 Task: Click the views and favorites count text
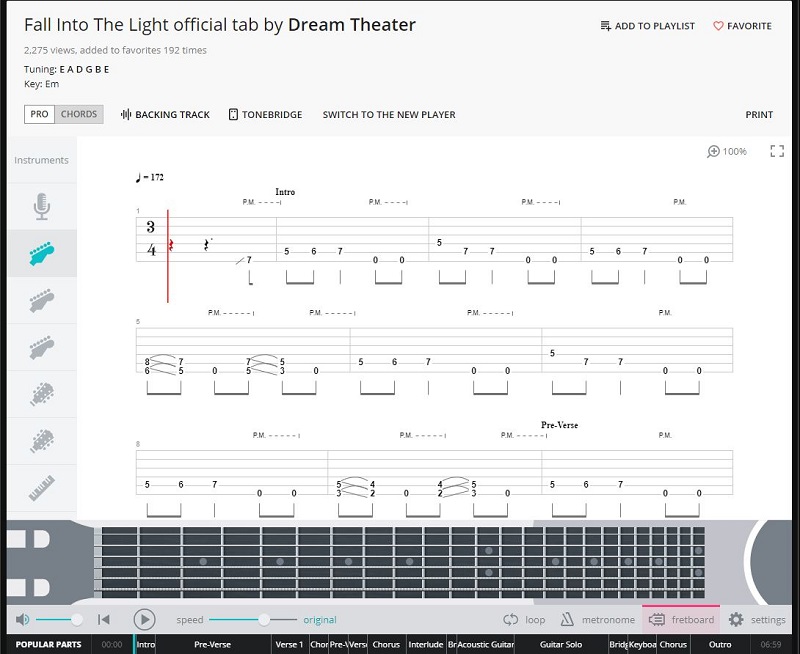pos(115,50)
